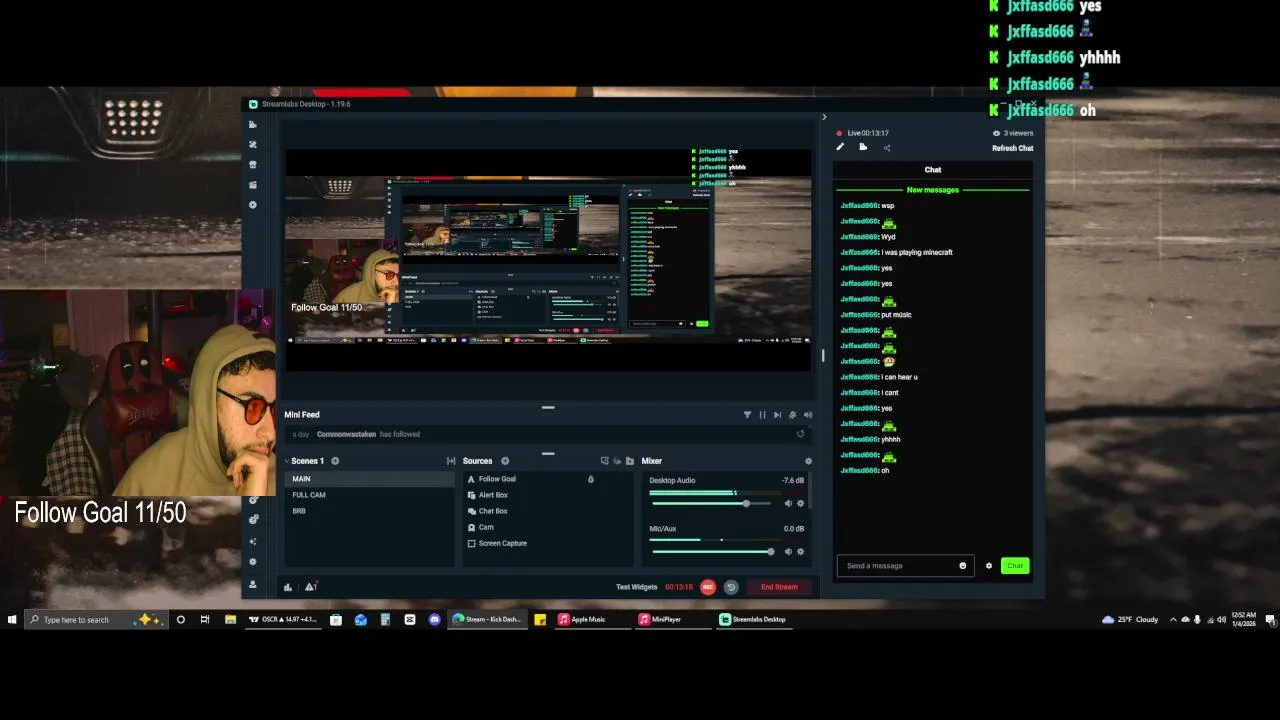This screenshot has width=1280, height=720.
Task: Pause the Mini Feed alert queue
Action: (x=762, y=415)
